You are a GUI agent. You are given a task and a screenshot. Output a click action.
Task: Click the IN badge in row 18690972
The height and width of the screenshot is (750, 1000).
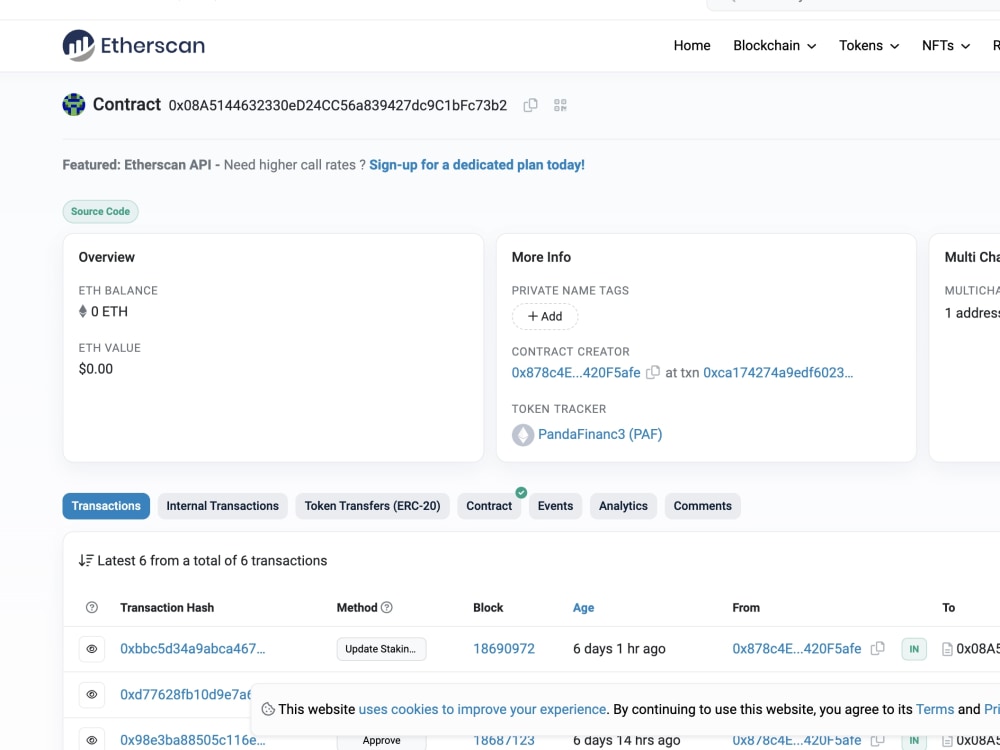click(x=914, y=649)
